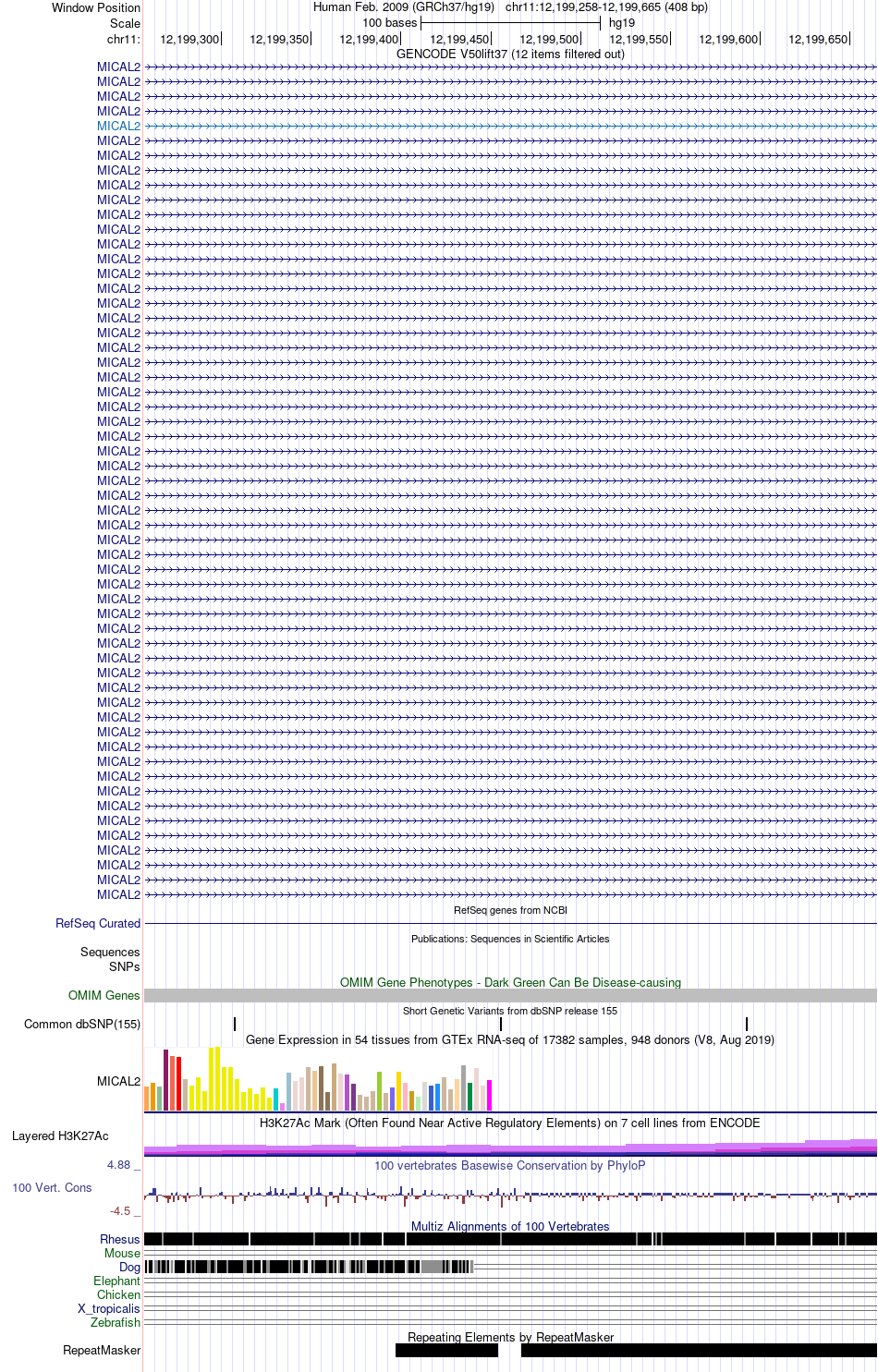
Task: Click 'RefSeq genes from NCBI' title
Action: (x=510, y=911)
